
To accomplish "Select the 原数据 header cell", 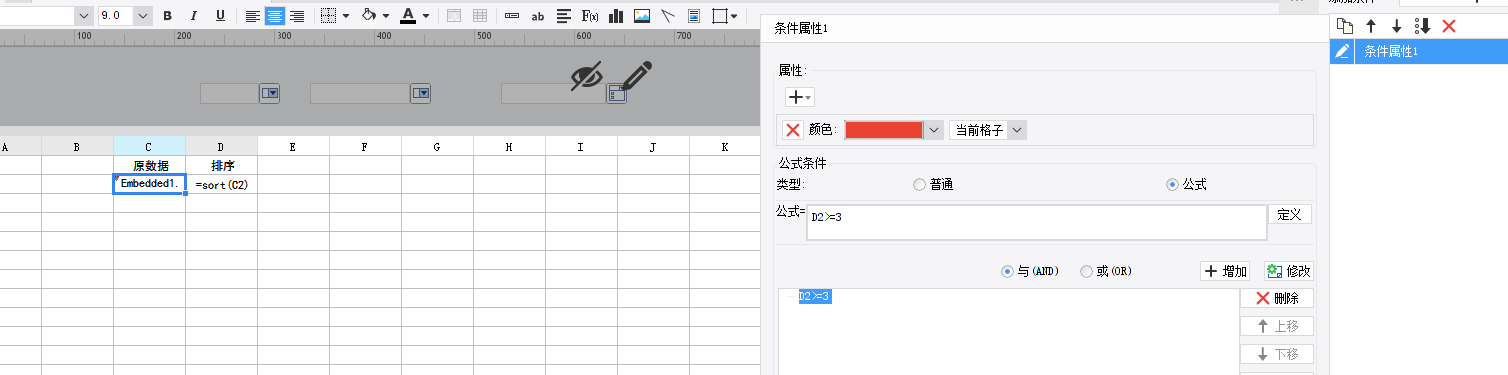I will click(150, 165).
